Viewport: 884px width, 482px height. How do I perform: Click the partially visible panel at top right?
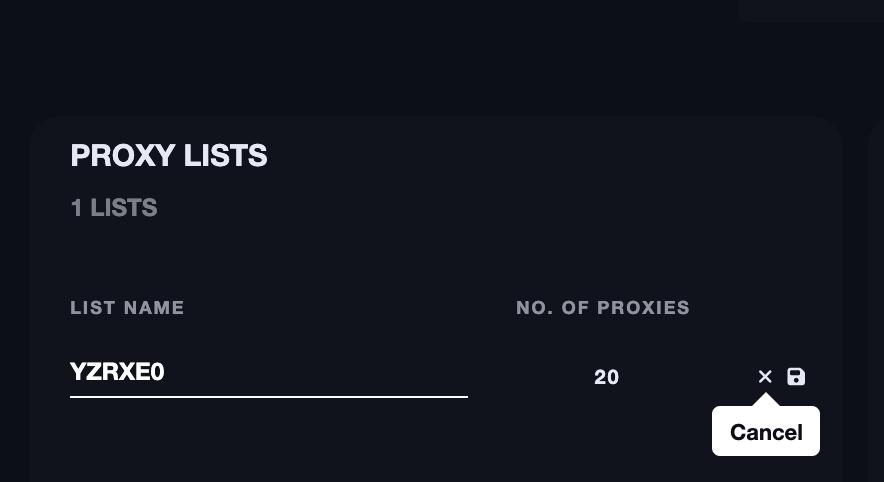point(810,10)
